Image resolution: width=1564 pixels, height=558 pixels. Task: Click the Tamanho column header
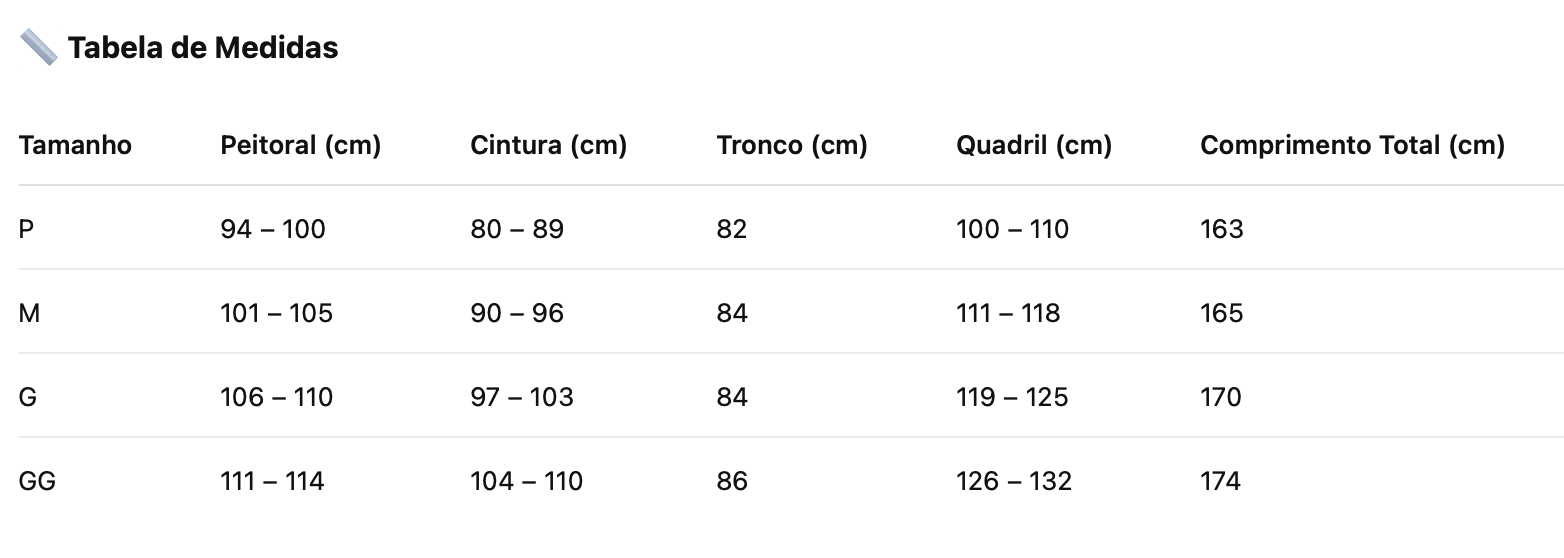tap(75, 145)
